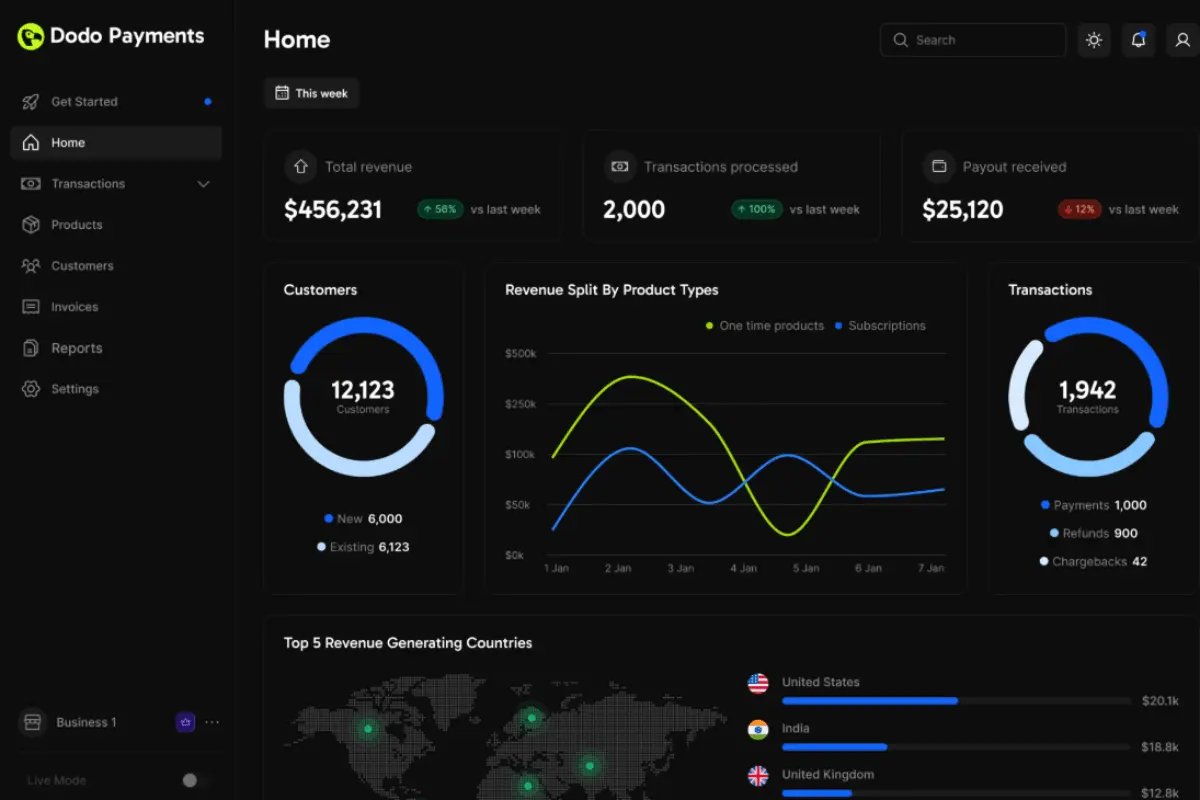Viewport: 1200px width, 800px height.
Task: Click the India revenue progress bar
Action: (x=956, y=747)
